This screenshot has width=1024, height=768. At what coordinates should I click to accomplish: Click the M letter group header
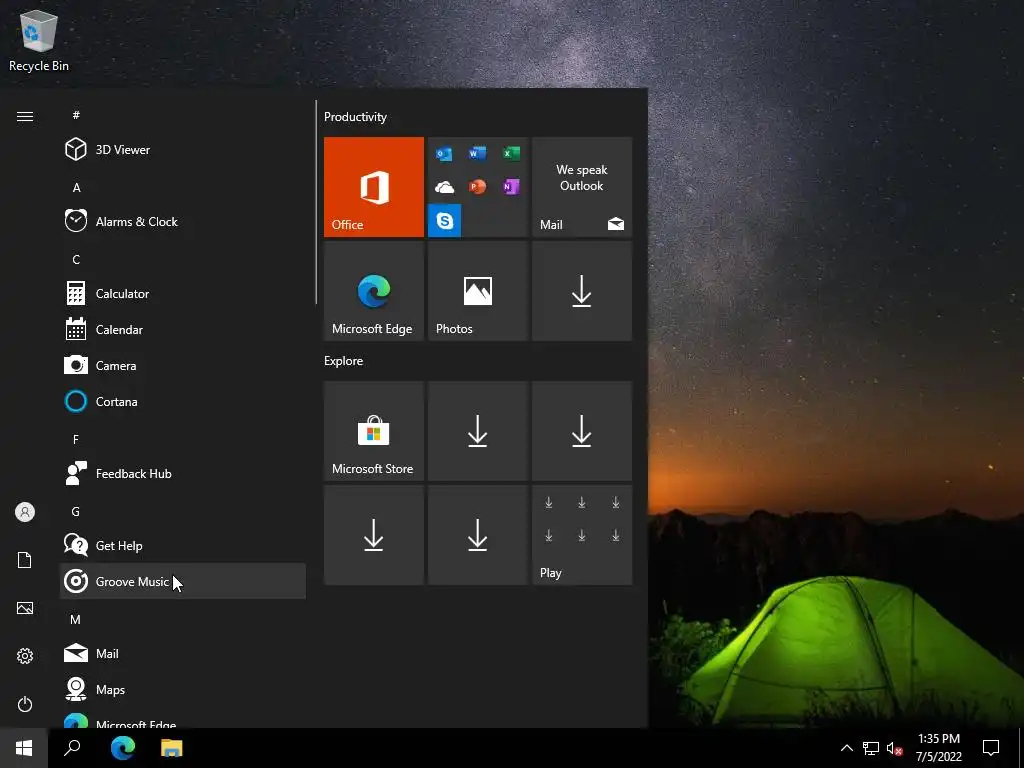click(76, 619)
